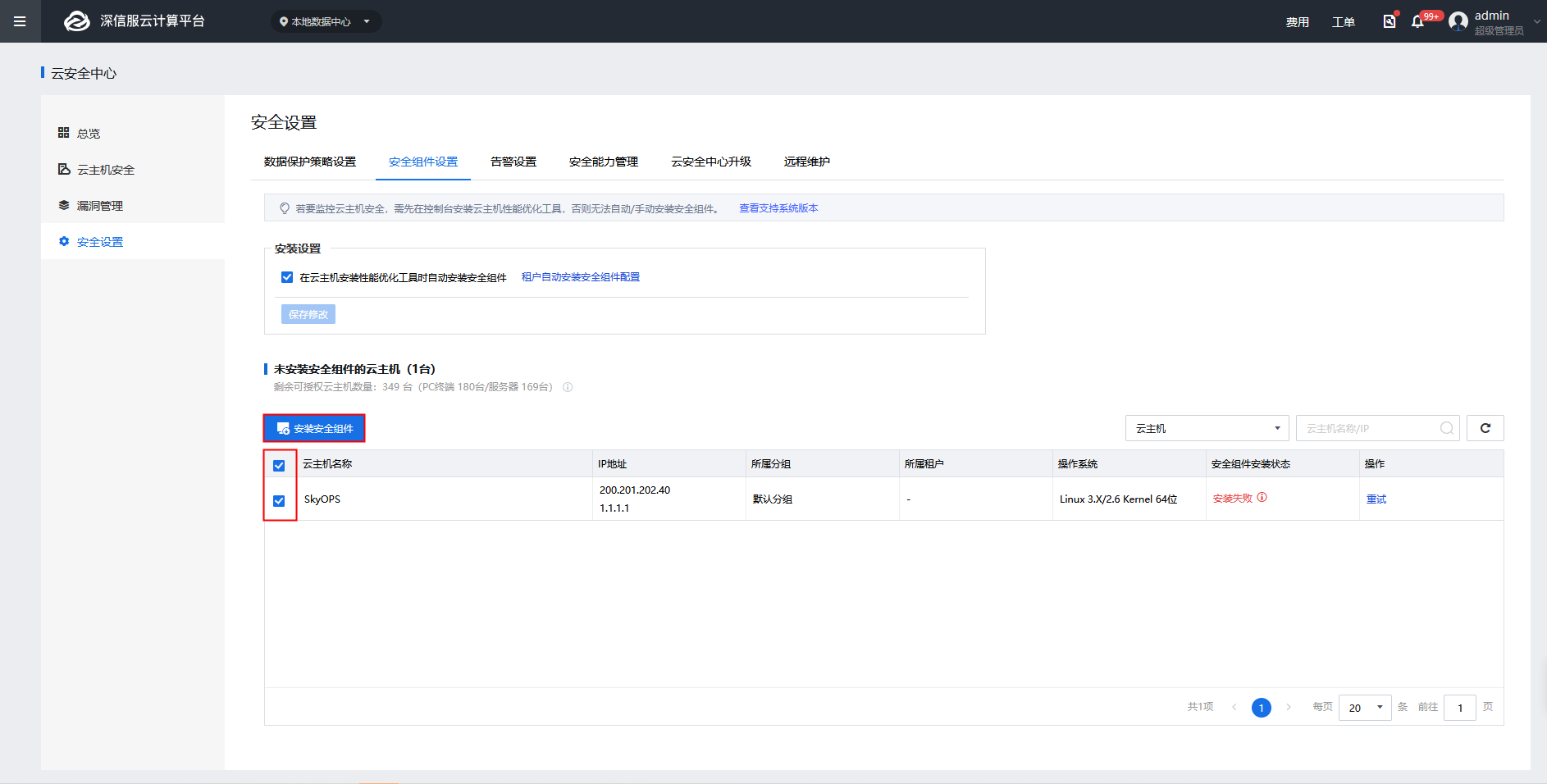Viewport: 1547px width, 784px height.
Task: Open the 费用 menu
Action: pyautogui.click(x=1297, y=22)
